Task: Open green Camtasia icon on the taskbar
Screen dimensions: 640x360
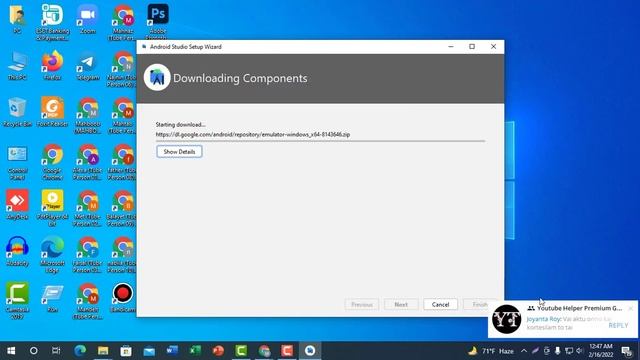Action: (241, 351)
